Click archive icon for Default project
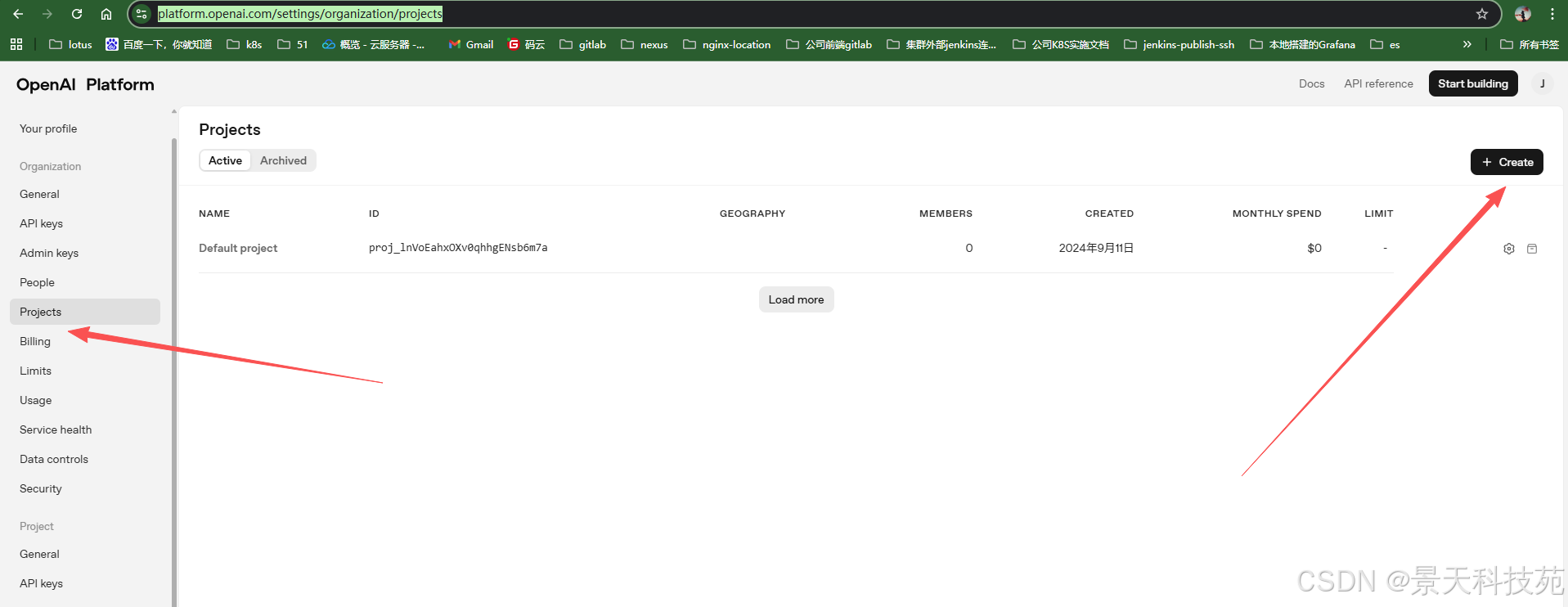Image resolution: width=1568 pixels, height=607 pixels. pos(1532,249)
